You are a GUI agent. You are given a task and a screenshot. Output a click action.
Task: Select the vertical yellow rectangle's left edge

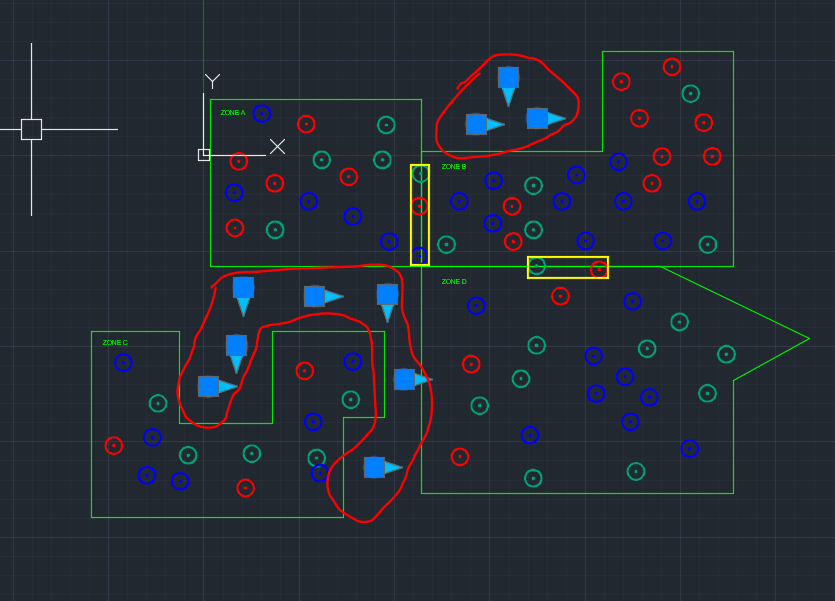411,215
